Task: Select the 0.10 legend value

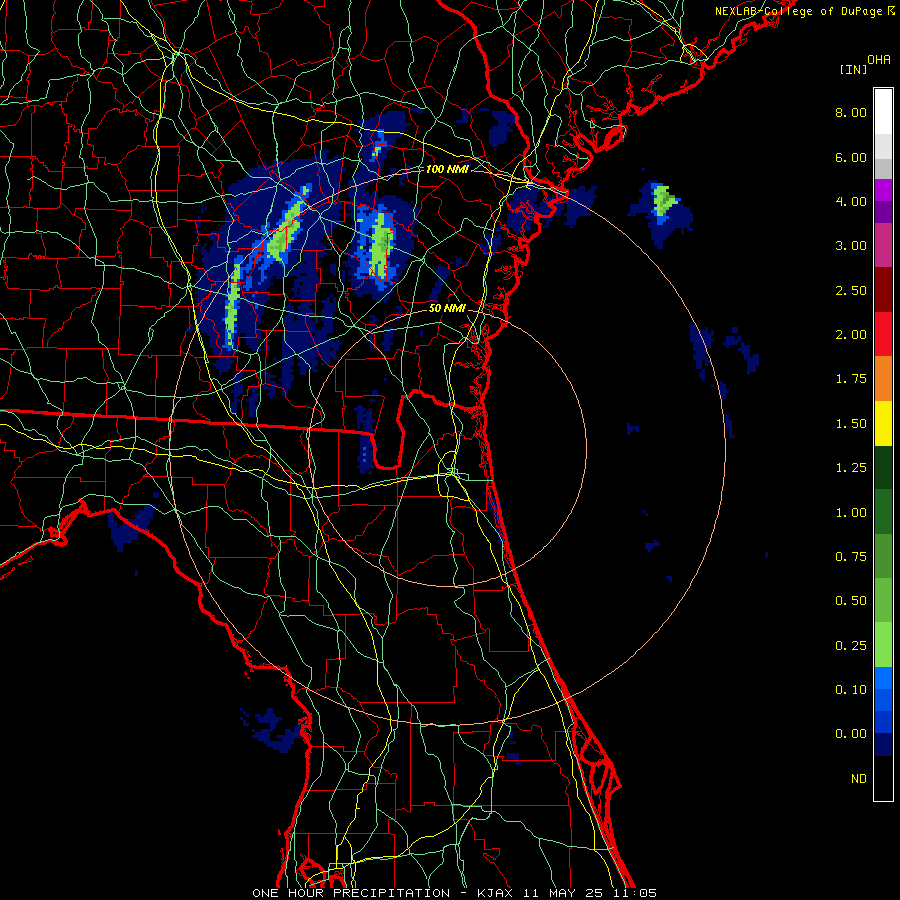Action: [x=851, y=690]
